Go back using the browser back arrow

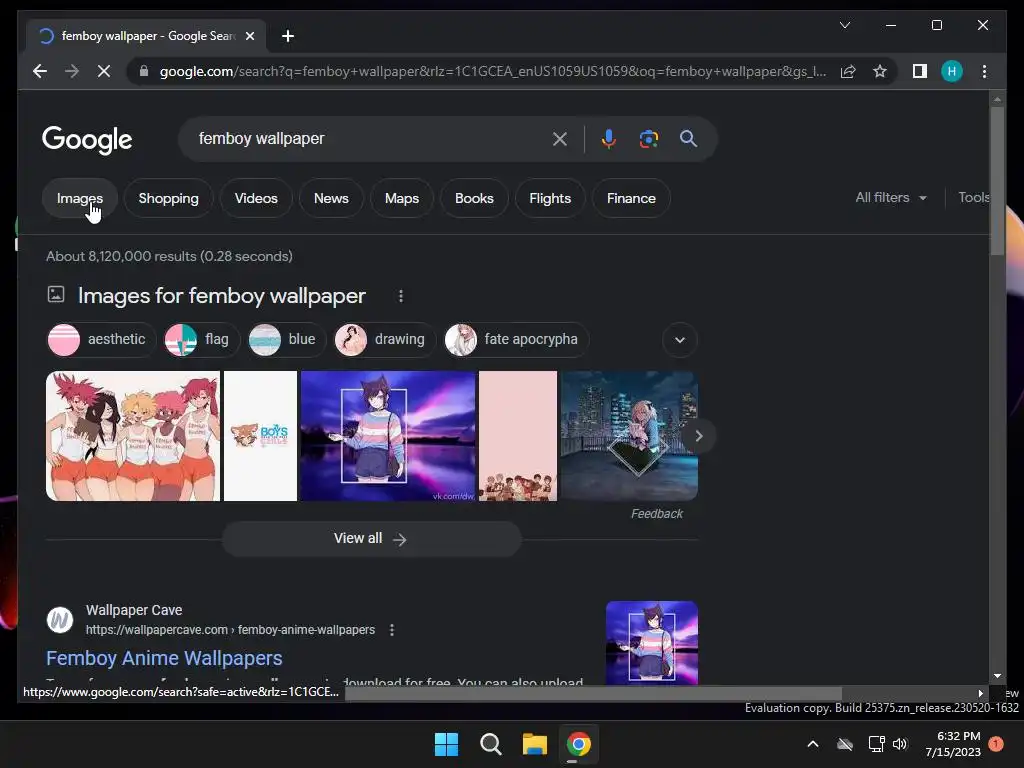point(40,71)
